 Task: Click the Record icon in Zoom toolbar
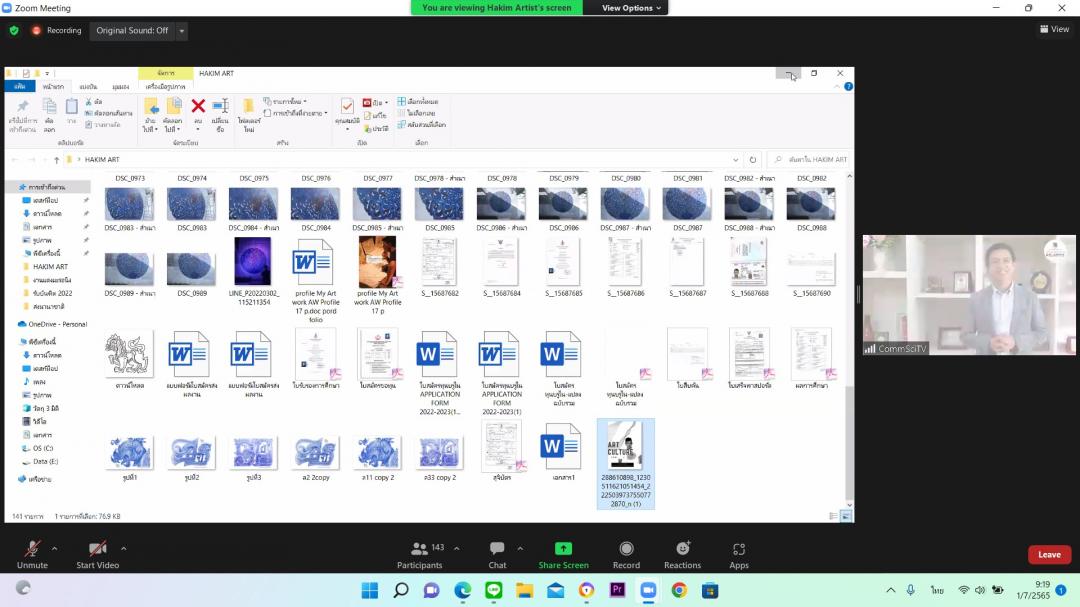[x=626, y=549]
